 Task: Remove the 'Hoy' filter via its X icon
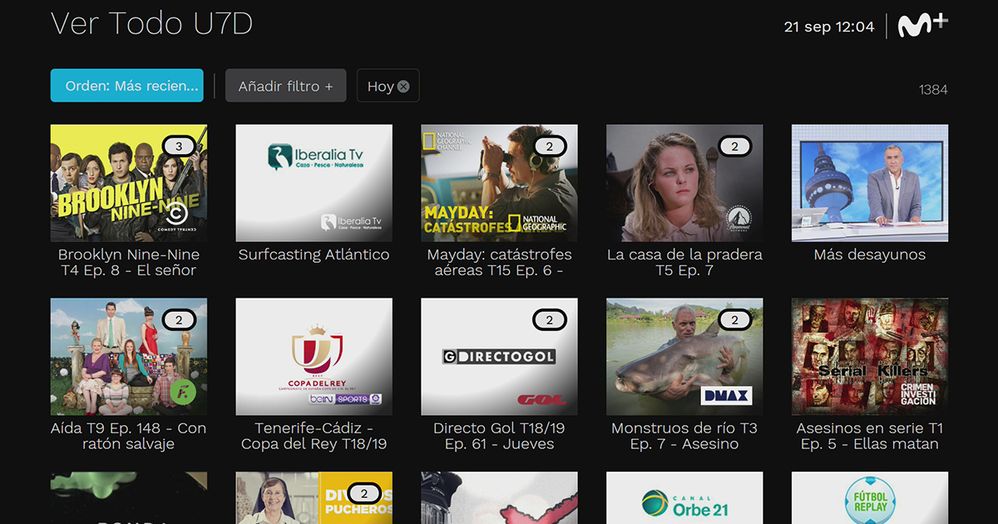click(x=404, y=87)
